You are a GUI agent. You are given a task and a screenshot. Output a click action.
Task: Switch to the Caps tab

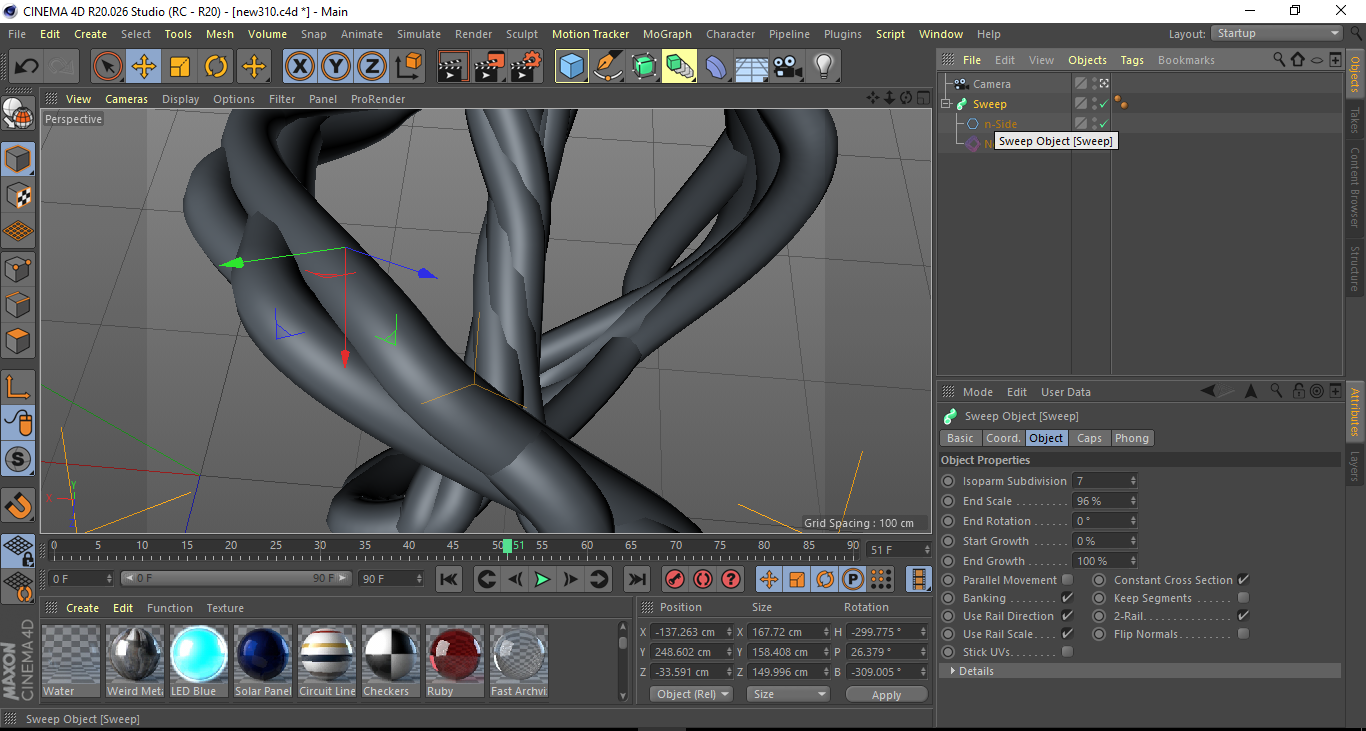(1089, 438)
